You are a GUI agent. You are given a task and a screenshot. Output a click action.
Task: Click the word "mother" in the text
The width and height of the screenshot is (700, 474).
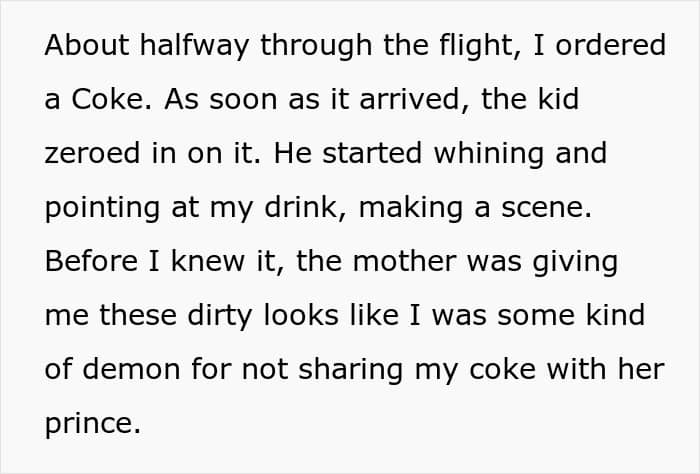click(x=404, y=261)
